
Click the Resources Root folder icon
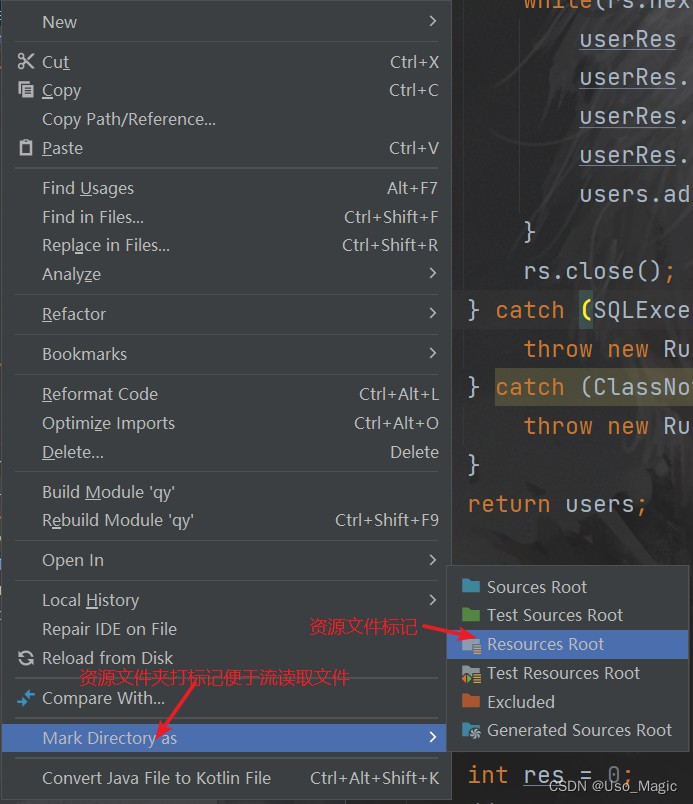point(471,645)
